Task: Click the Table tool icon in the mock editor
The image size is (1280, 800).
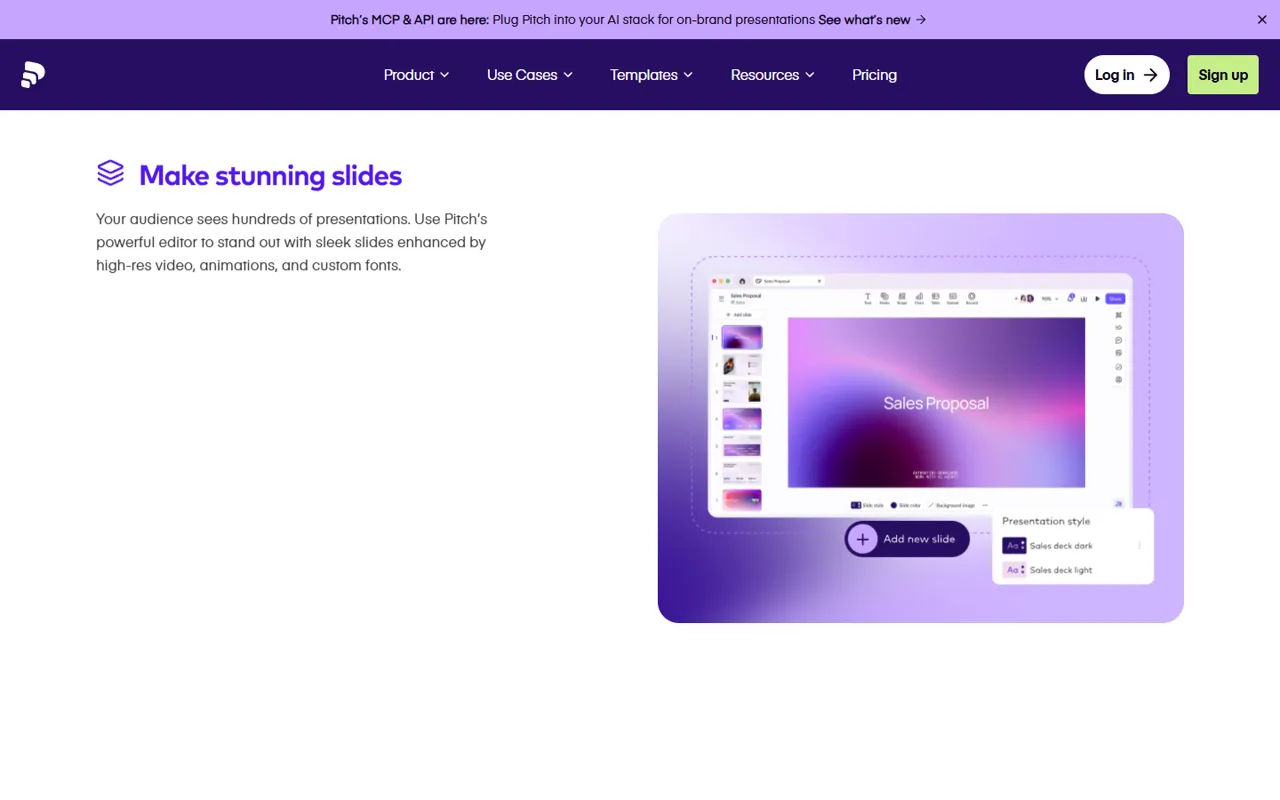Action: 935,298
